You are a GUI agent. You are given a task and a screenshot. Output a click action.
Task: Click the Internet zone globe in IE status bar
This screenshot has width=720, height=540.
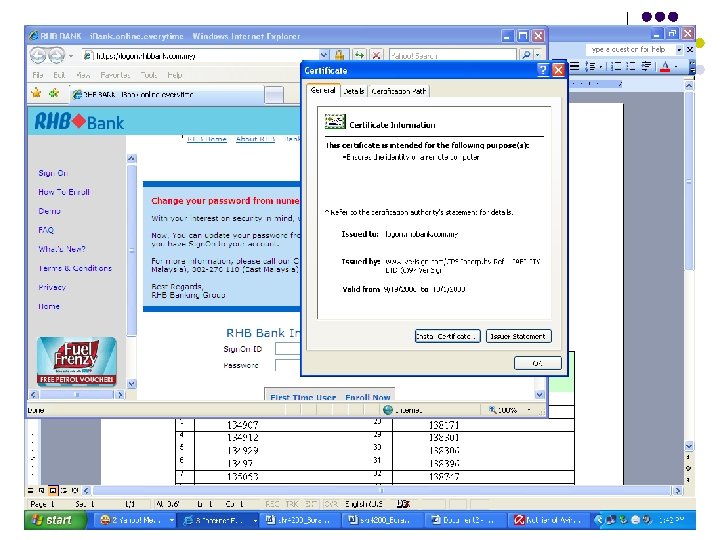coord(388,410)
